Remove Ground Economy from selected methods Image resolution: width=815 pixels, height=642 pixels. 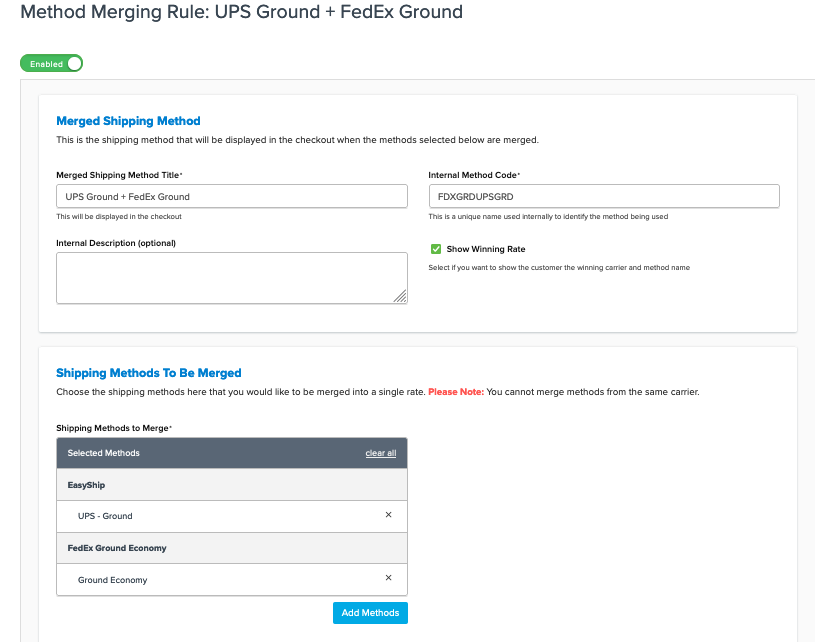point(388,578)
